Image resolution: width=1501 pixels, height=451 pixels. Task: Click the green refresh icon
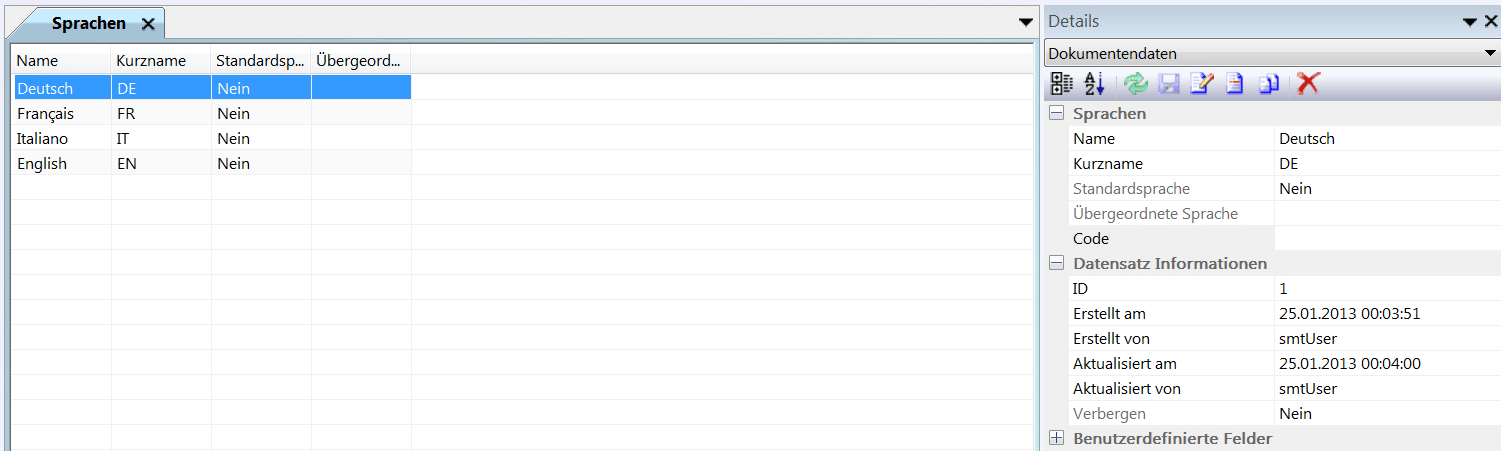1136,84
